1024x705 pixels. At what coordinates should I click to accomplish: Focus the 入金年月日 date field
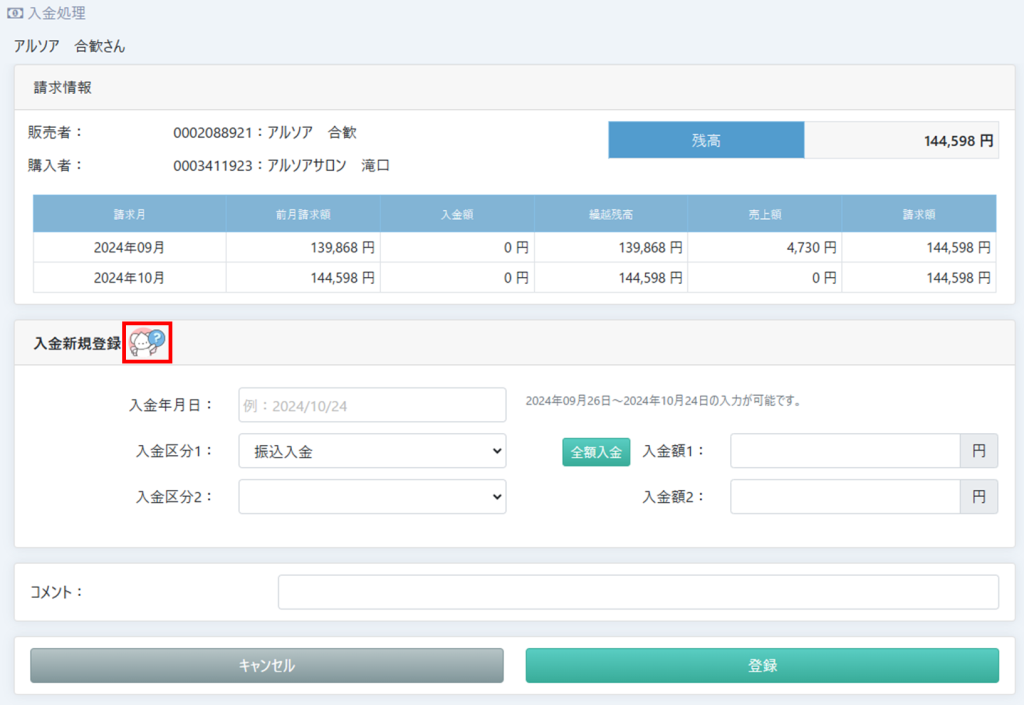[372, 405]
